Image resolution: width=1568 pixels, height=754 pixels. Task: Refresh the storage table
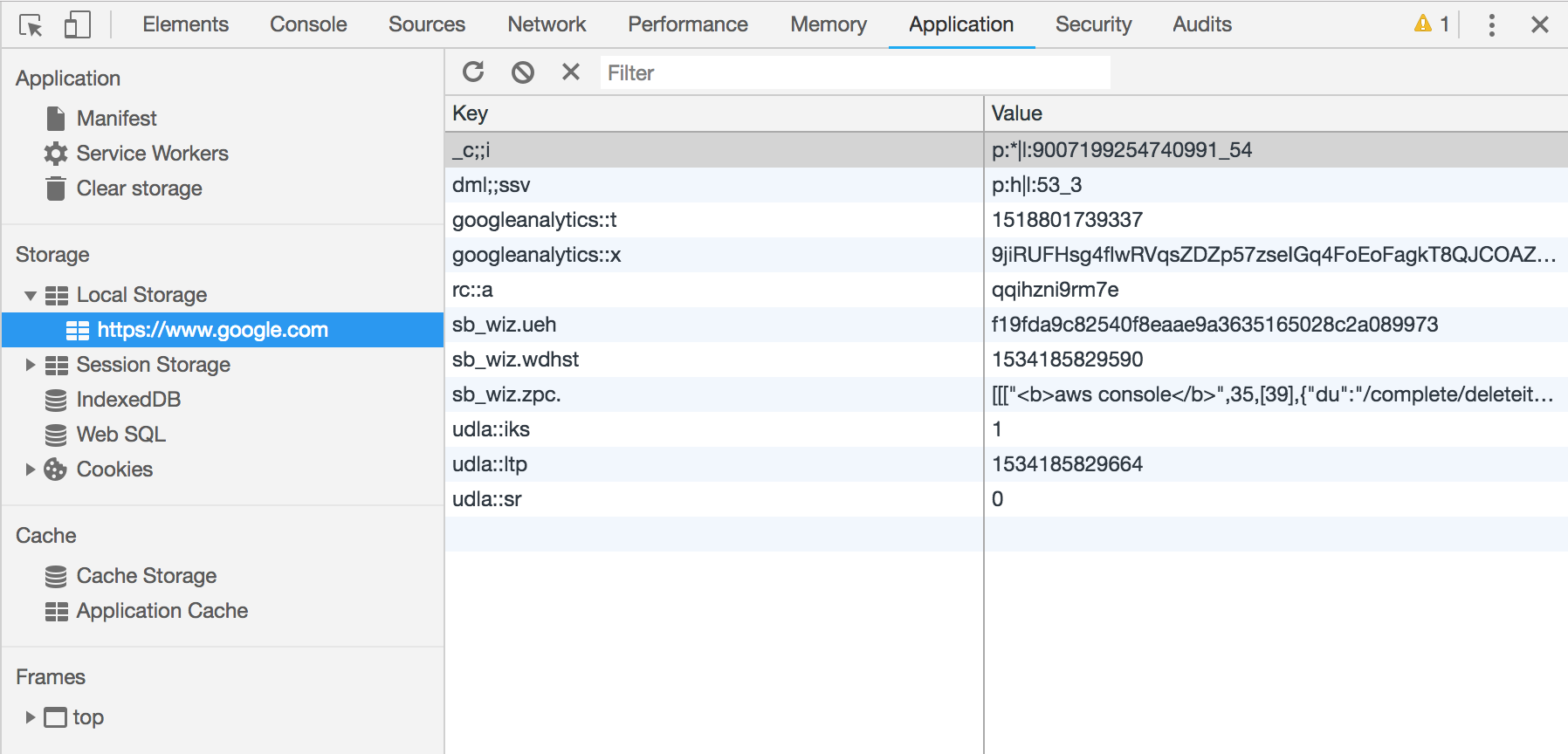pos(473,72)
